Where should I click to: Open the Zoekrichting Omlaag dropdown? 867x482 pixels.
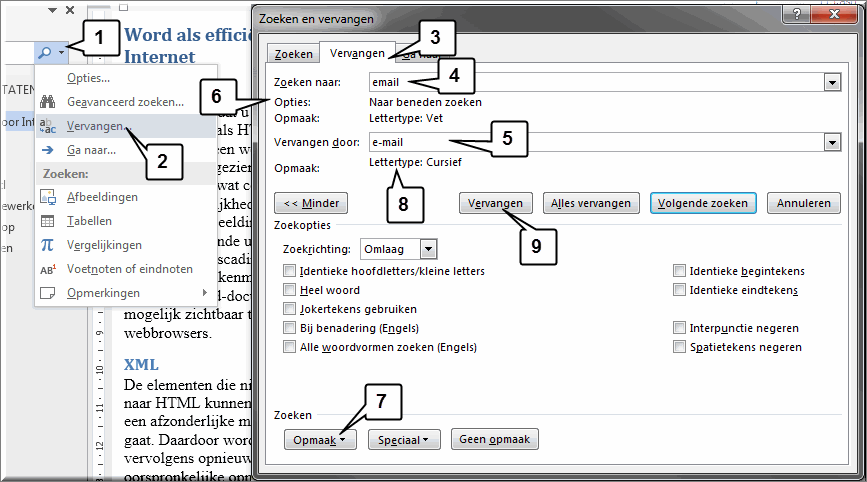pos(428,249)
